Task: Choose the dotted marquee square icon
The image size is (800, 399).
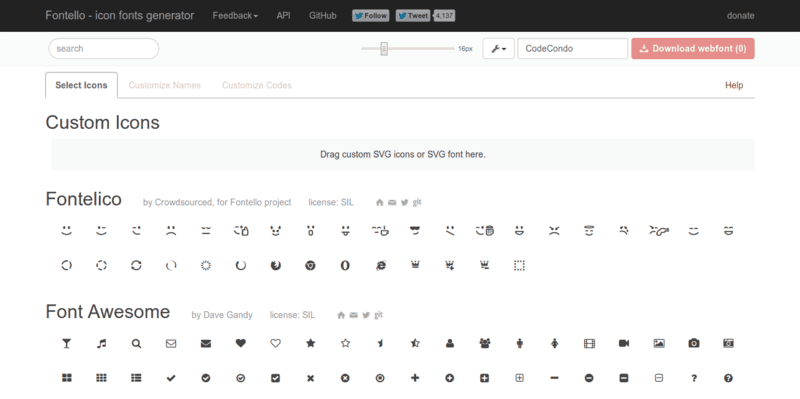Action: pyautogui.click(x=519, y=265)
